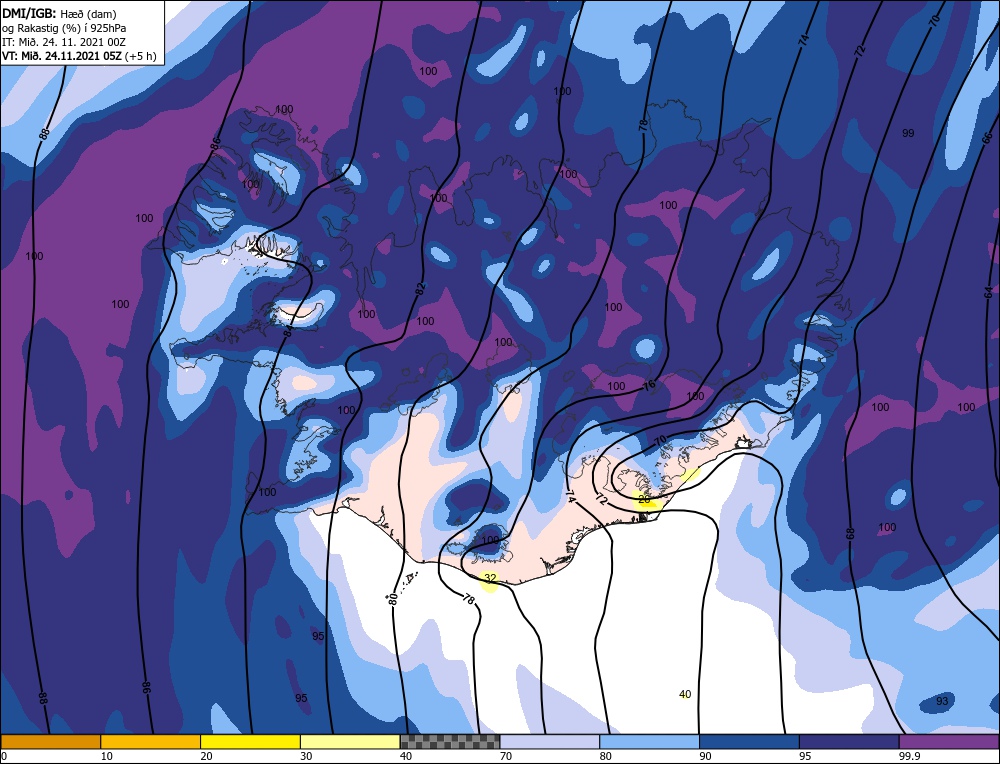This screenshot has height=764, width=1000.
Task: Click the '80' height contour label
Action: (x=392, y=599)
